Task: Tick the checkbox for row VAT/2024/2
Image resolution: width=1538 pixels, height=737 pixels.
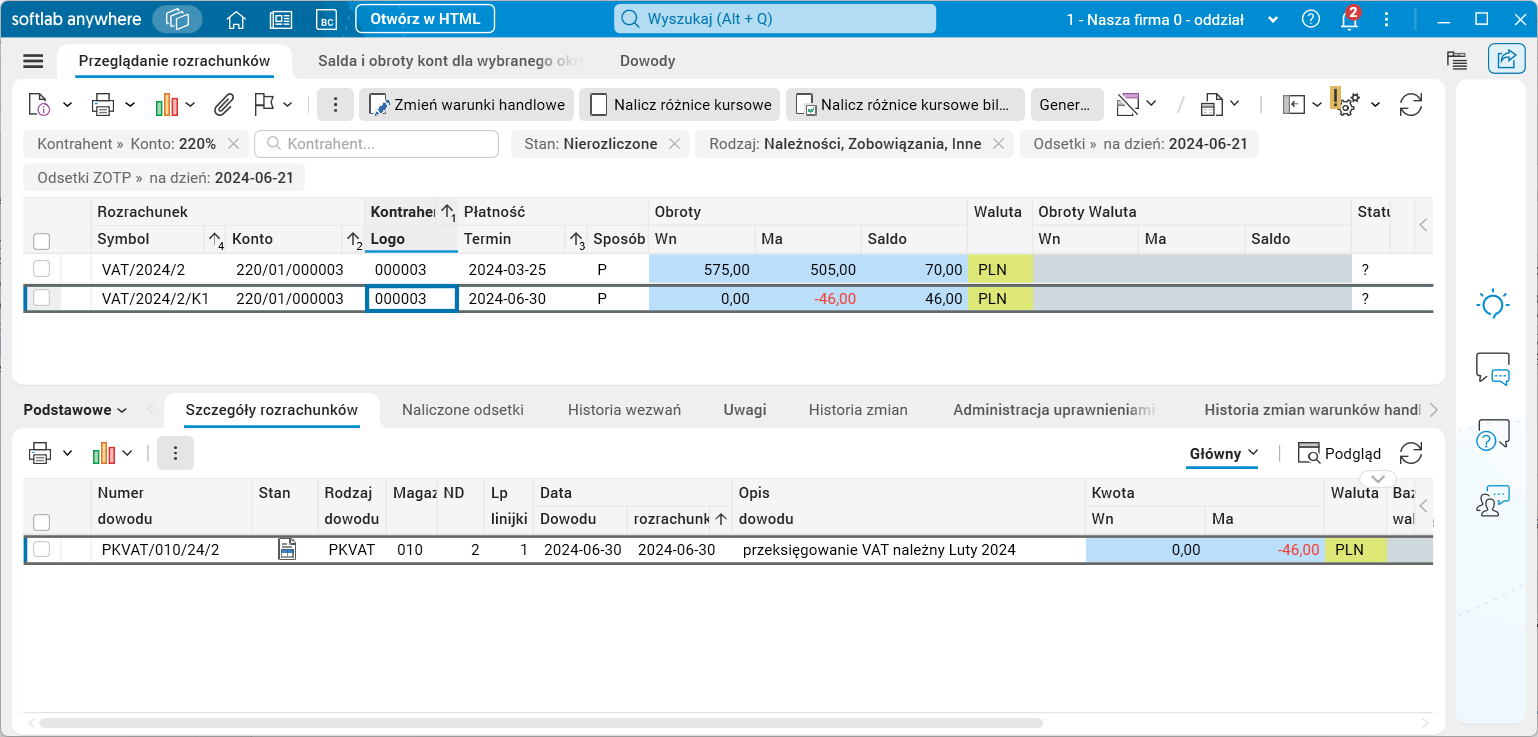Action: [42, 268]
